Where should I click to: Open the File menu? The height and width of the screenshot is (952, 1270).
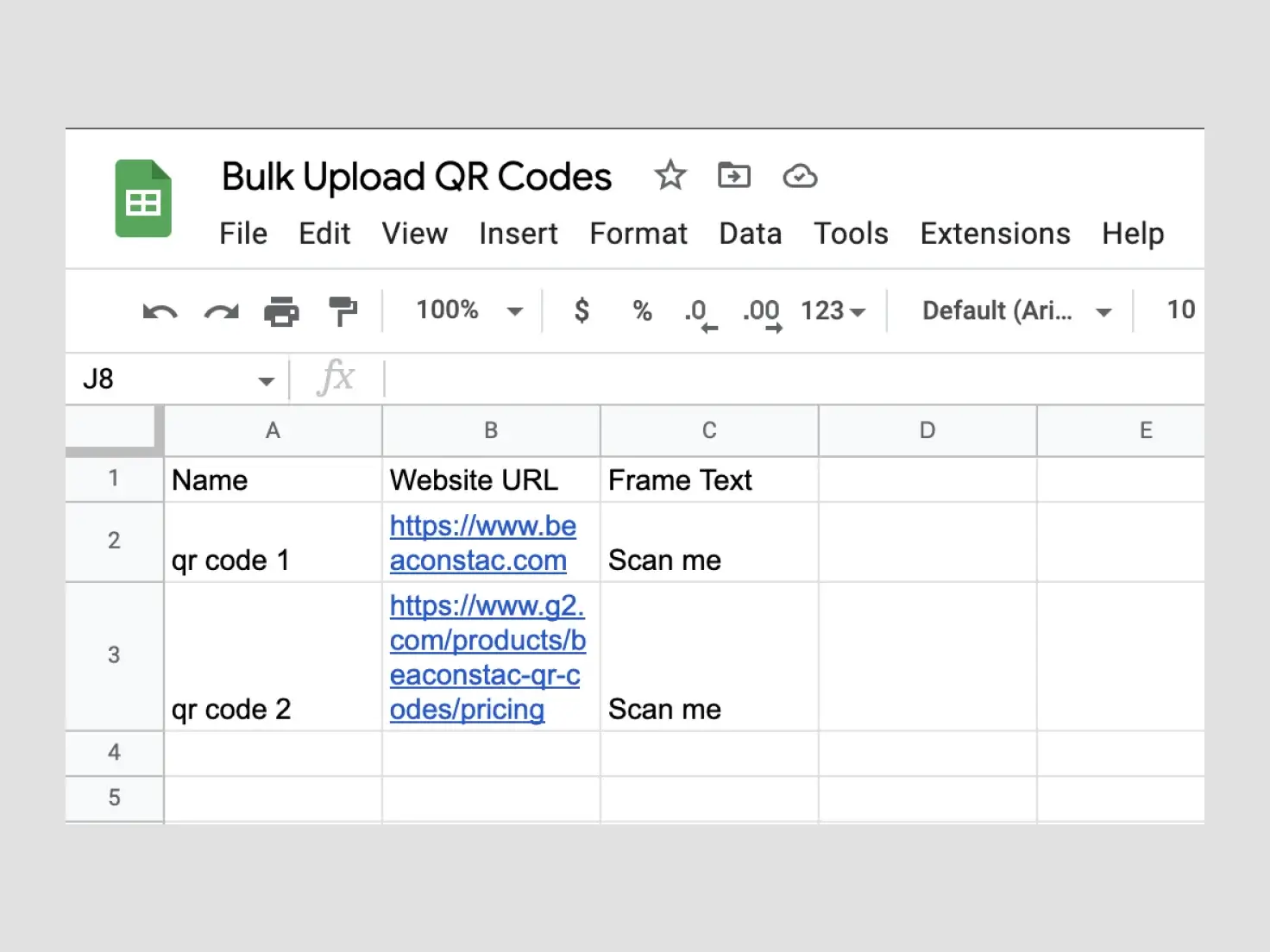(x=243, y=234)
